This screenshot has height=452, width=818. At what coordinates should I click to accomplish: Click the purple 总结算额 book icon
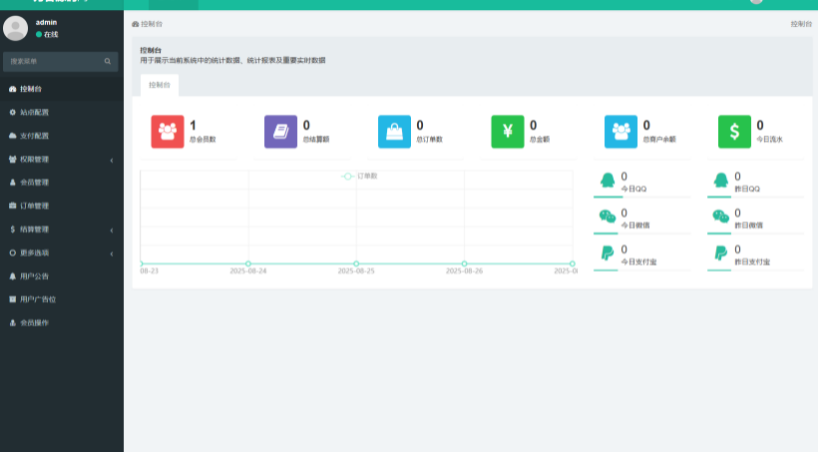(x=281, y=131)
